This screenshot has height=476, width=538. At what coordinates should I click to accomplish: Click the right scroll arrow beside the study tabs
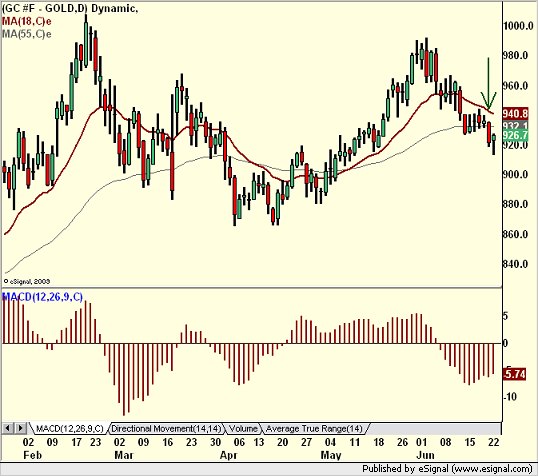click(x=20, y=428)
